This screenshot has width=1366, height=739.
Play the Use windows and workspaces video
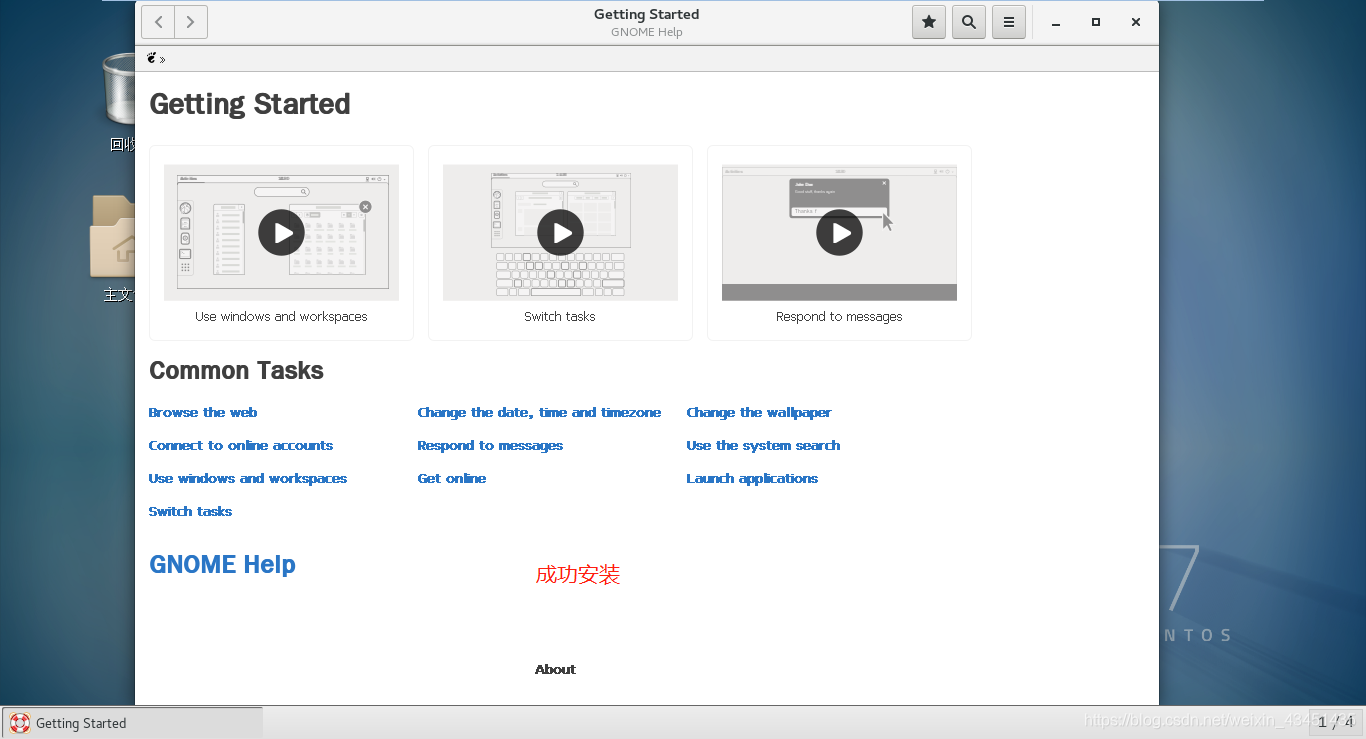(281, 232)
